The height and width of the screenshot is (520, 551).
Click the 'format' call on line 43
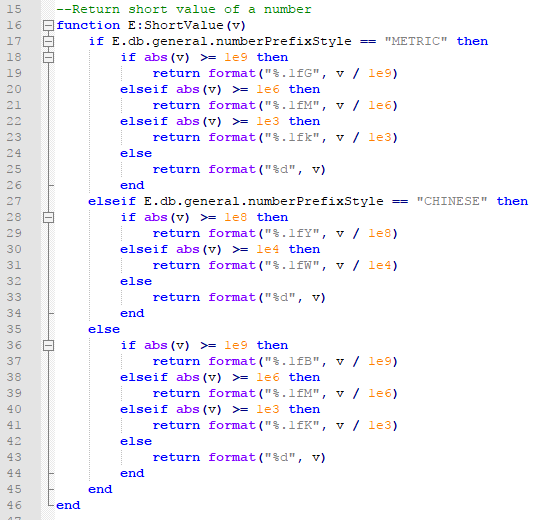tap(232, 457)
